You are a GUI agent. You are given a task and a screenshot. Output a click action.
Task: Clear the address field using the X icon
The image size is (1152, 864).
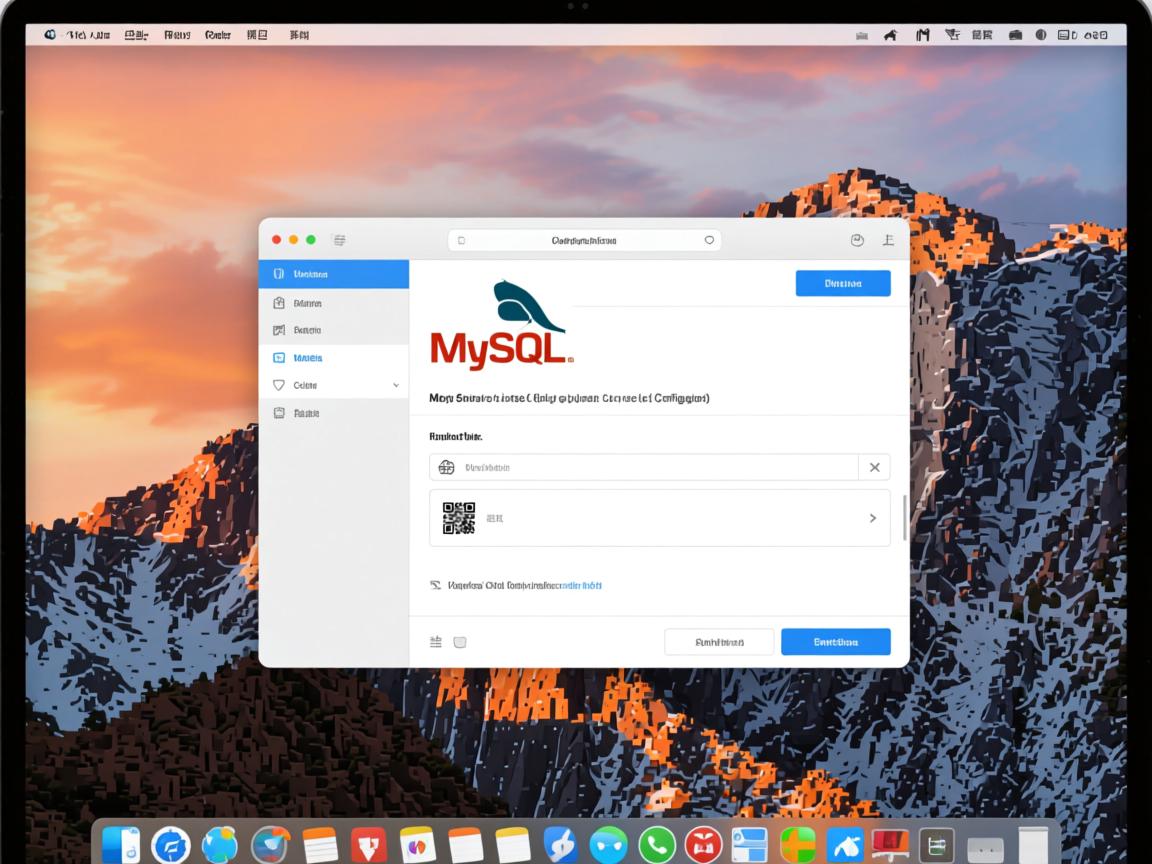[x=875, y=467]
